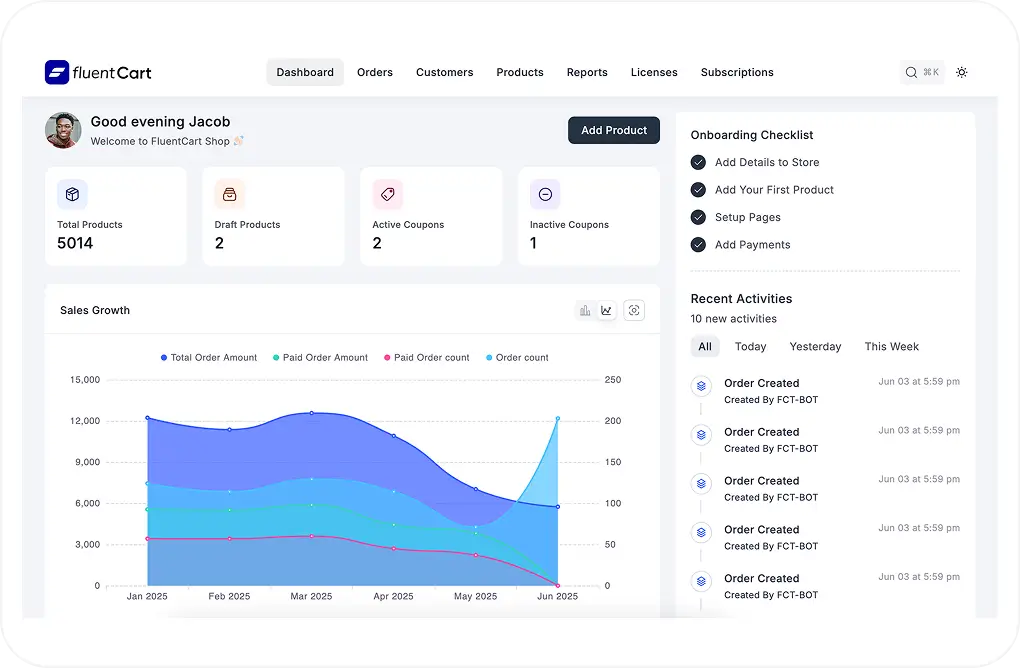Toggle the Order count legend series
Screen dimensions: 1020x668
point(516,357)
